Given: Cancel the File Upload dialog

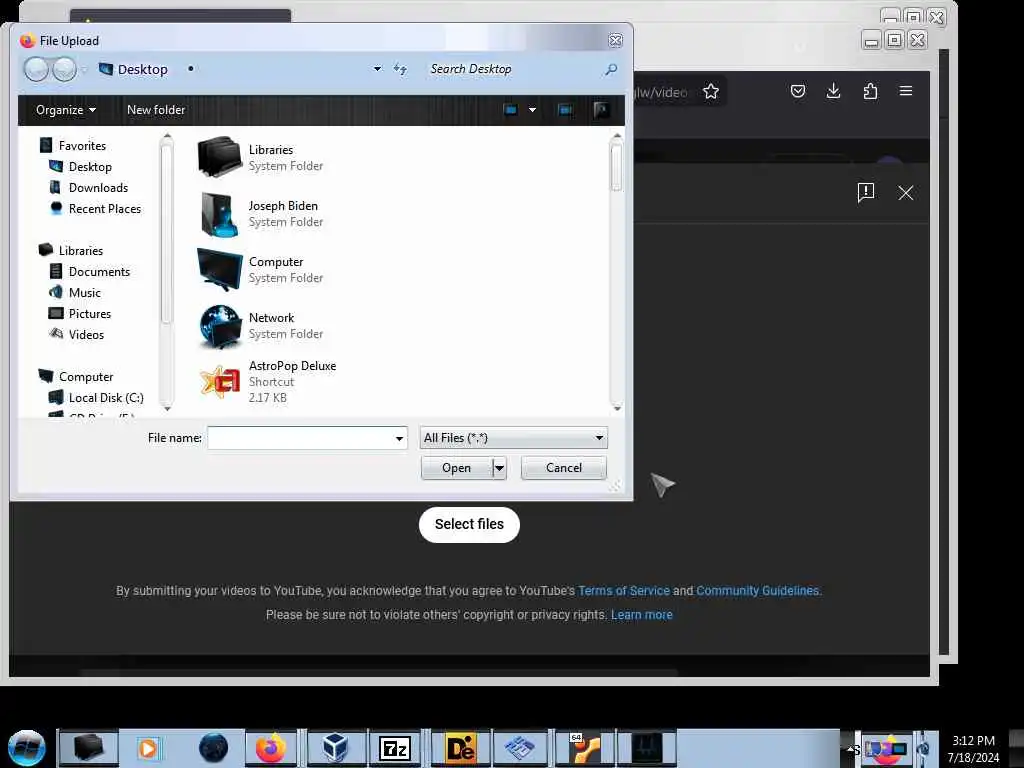Looking at the screenshot, I should click(564, 468).
